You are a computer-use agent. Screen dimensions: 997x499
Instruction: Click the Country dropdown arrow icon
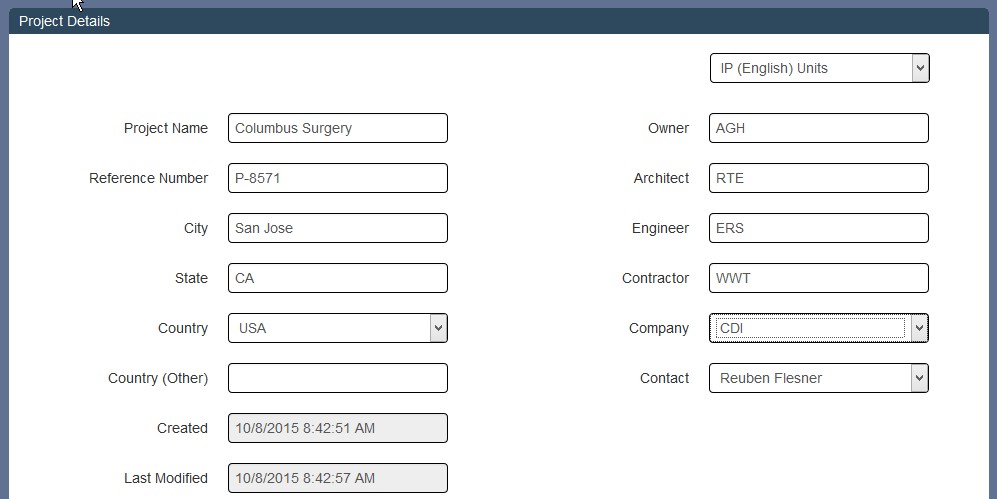pyautogui.click(x=438, y=328)
